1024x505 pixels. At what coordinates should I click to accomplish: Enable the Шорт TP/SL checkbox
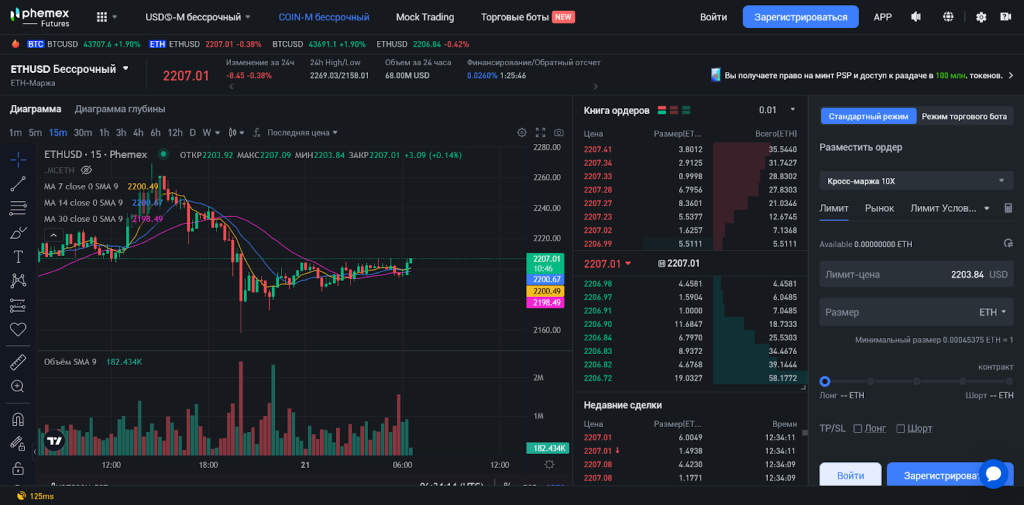[901, 428]
